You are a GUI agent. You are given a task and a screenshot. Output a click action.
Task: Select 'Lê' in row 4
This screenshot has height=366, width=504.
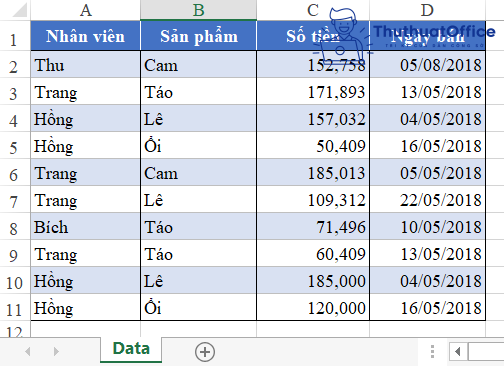click(199, 119)
